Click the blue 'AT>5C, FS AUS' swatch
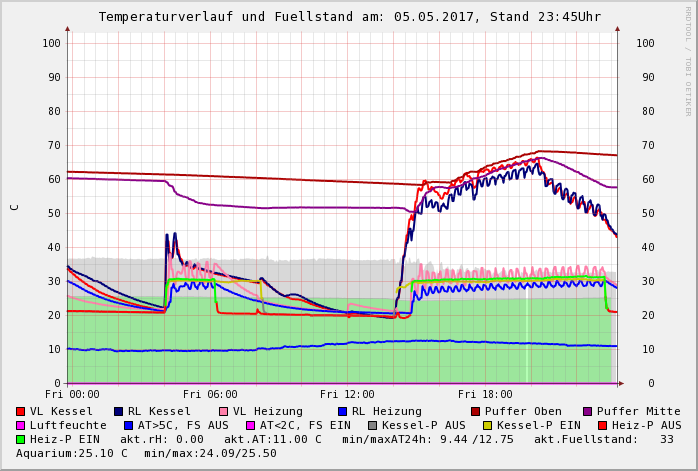This screenshot has height=471, width=698. point(128,425)
